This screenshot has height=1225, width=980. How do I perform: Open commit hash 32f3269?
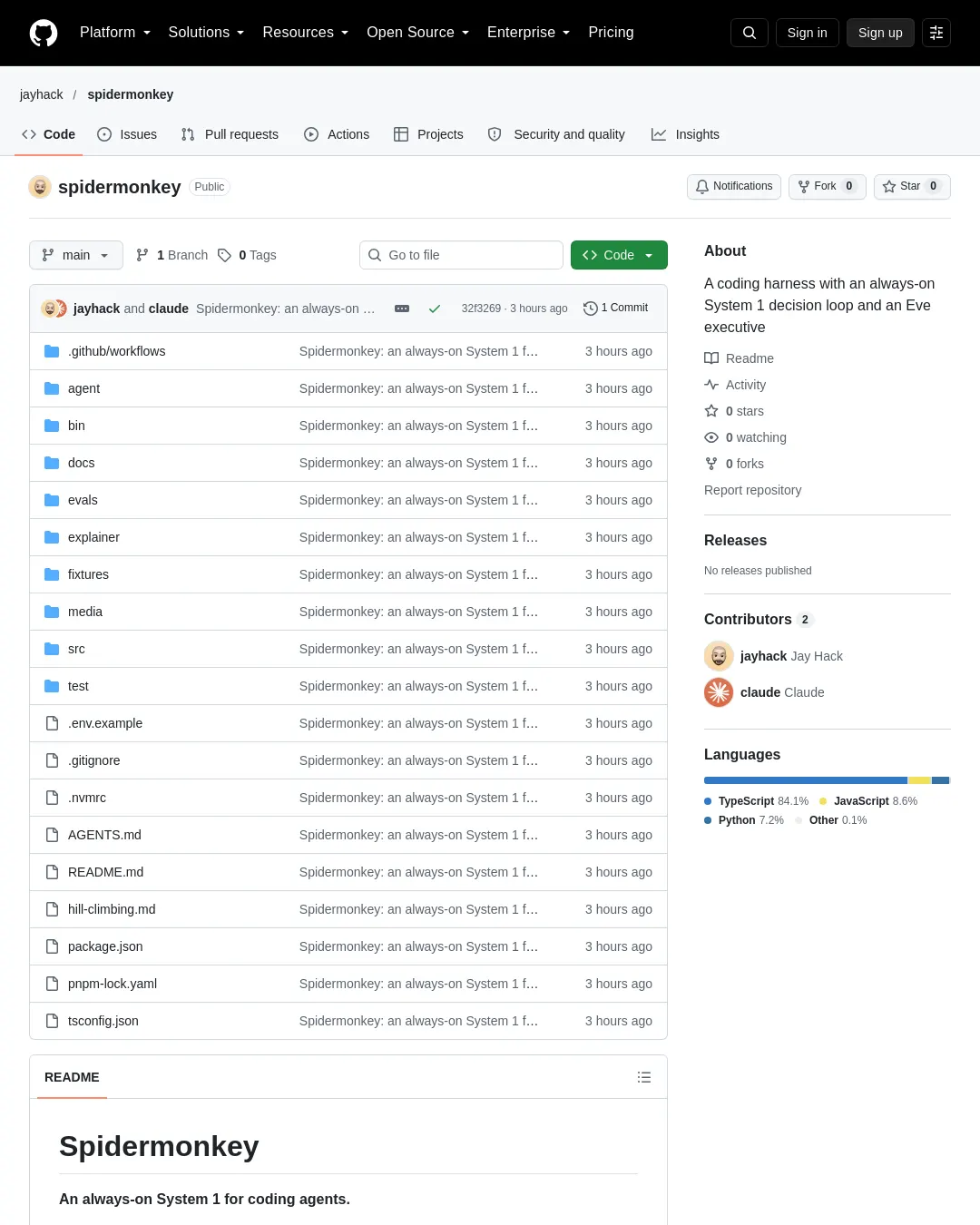[481, 309]
